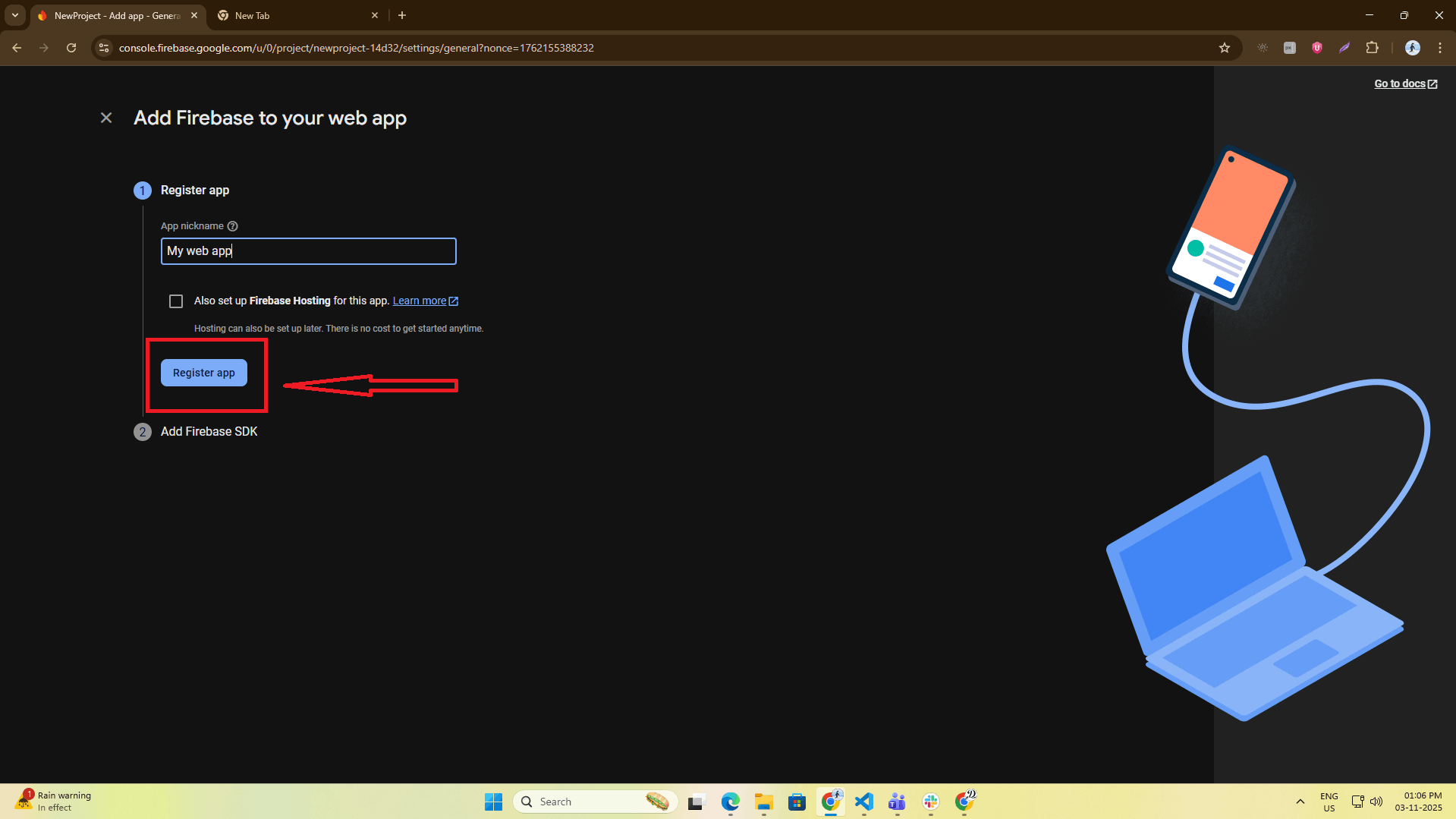This screenshot has height=819, width=1456.
Task: Open the gear-shaped extension icon
Action: 1263,48
